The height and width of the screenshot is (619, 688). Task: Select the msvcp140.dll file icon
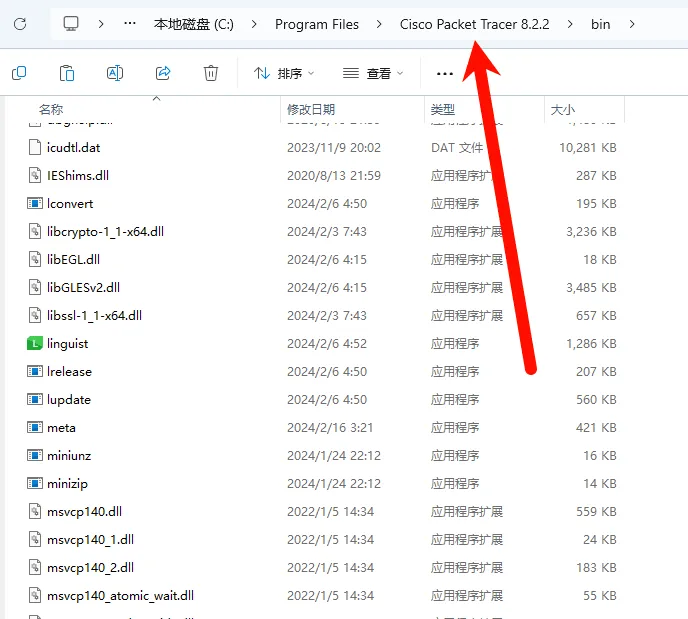click(x=35, y=512)
